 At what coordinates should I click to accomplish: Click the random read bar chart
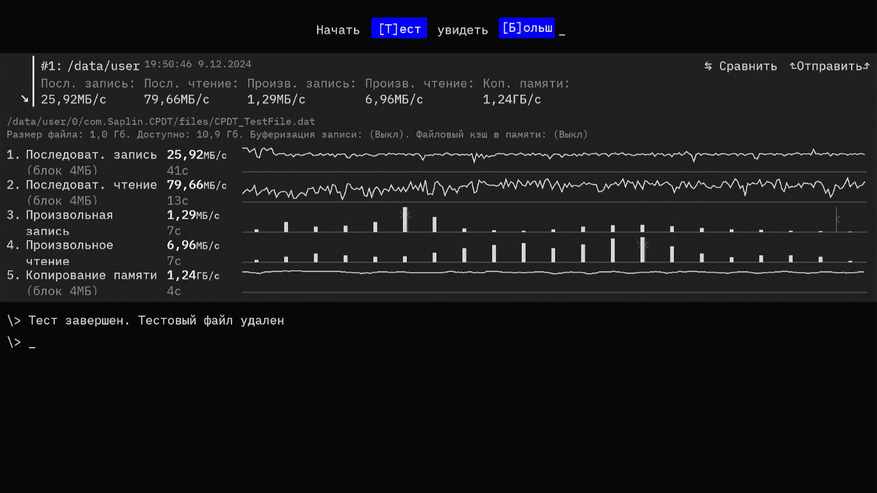tap(554, 249)
